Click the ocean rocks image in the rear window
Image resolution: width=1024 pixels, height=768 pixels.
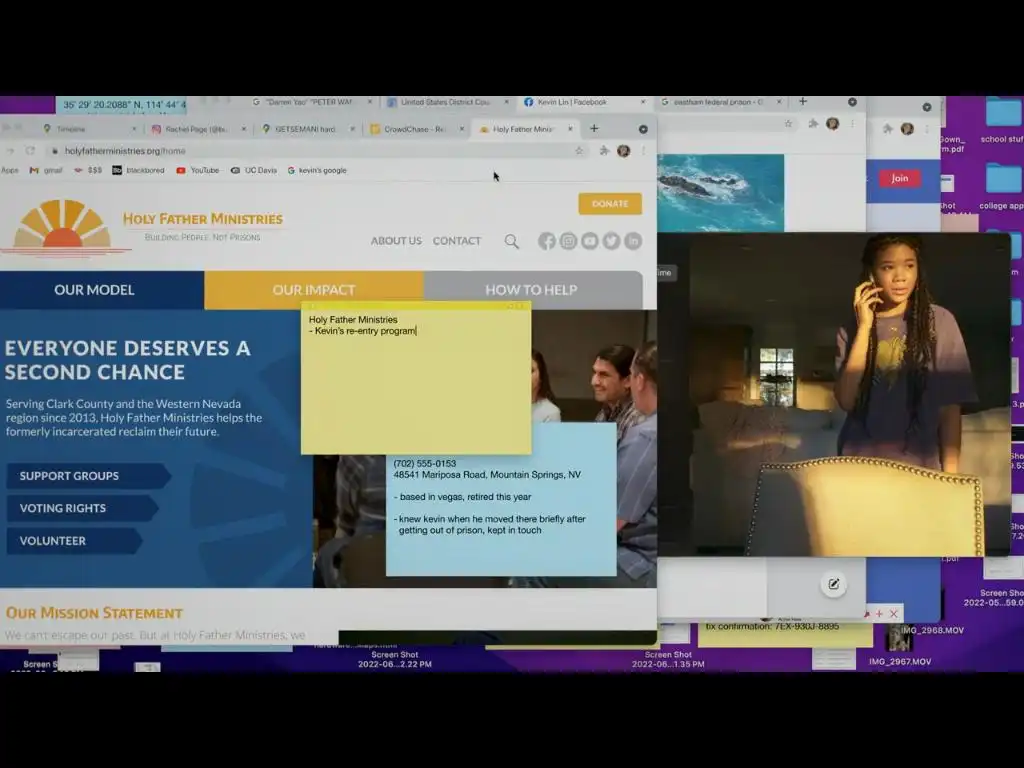[720, 193]
